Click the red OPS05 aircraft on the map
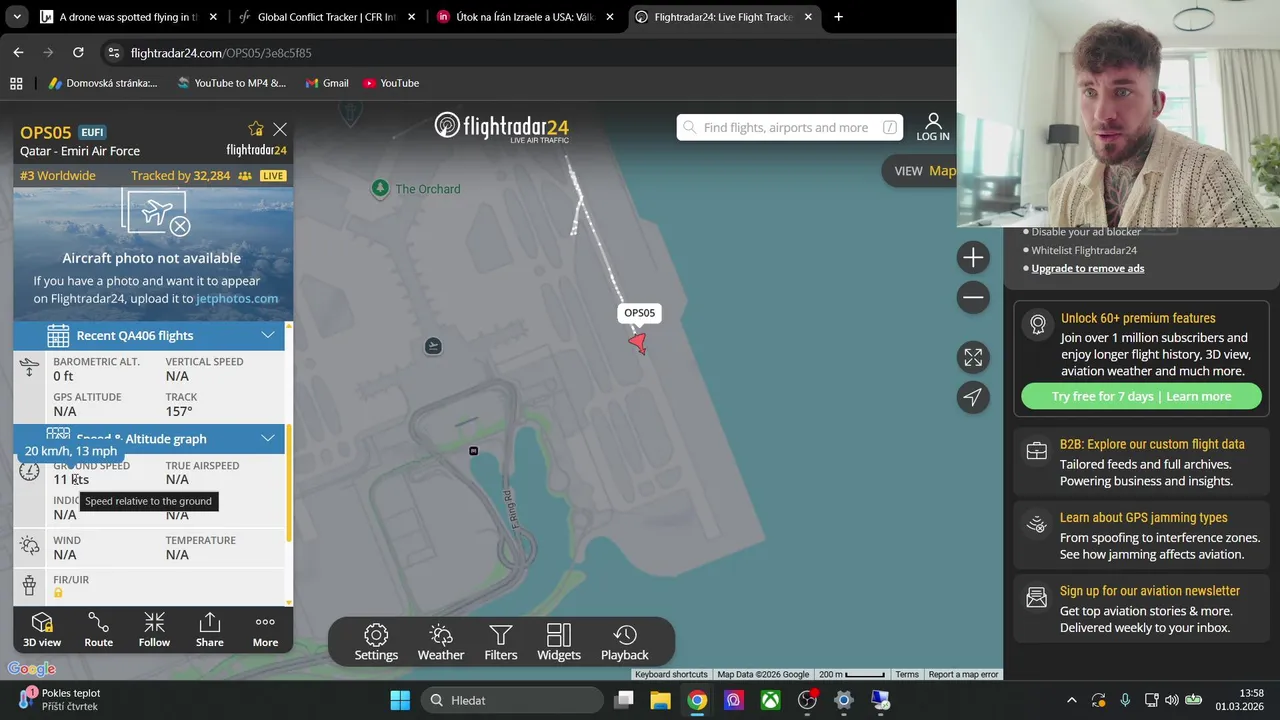1280x720 pixels. (638, 343)
